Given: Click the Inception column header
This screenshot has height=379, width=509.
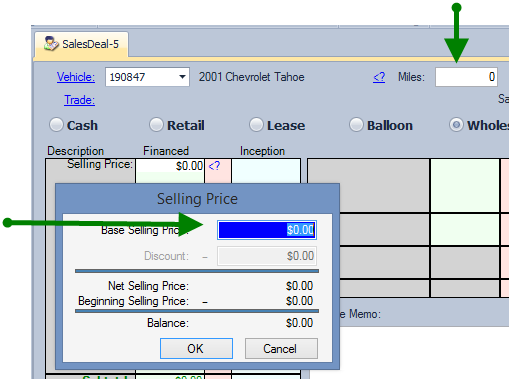Looking at the screenshot, I should tap(262, 151).
